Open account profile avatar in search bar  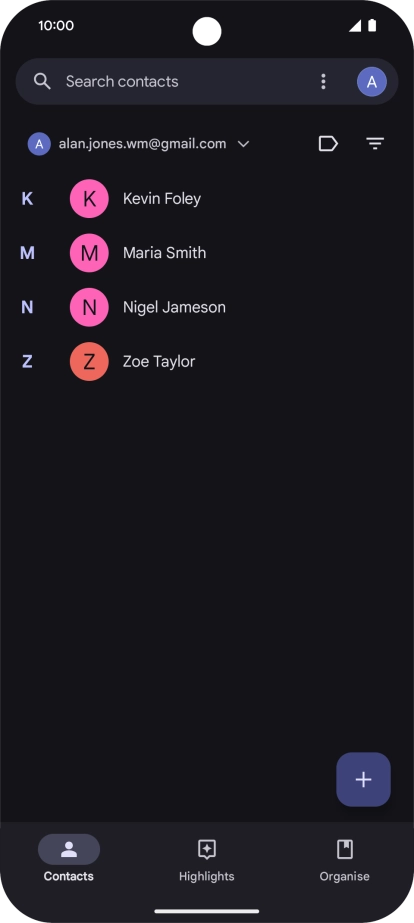coord(372,81)
